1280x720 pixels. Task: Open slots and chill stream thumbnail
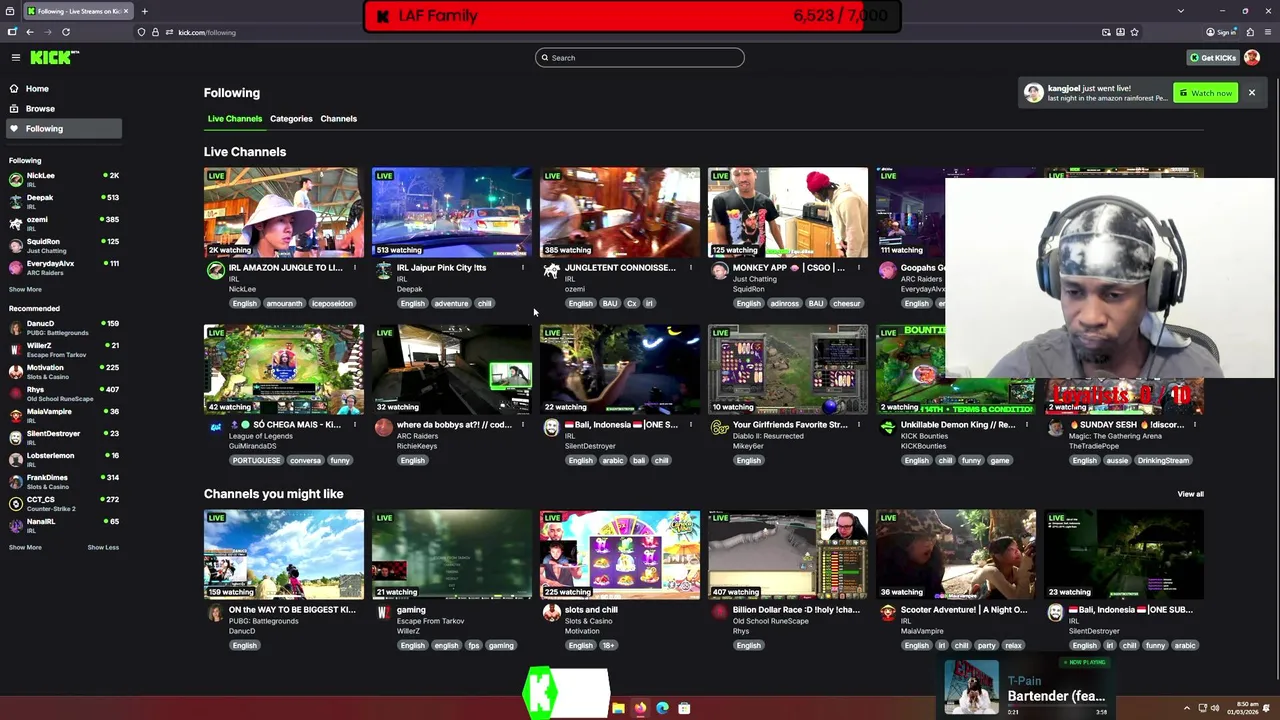tap(620, 555)
